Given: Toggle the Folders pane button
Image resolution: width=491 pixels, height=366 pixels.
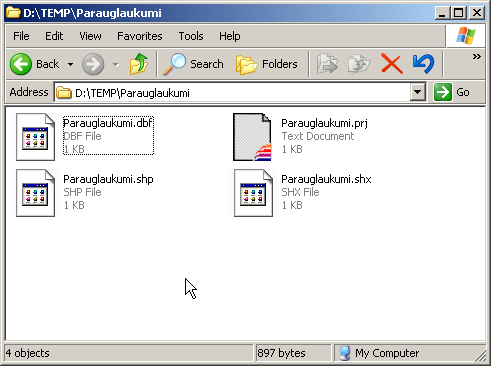Looking at the screenshot, I should pos(266,64).
